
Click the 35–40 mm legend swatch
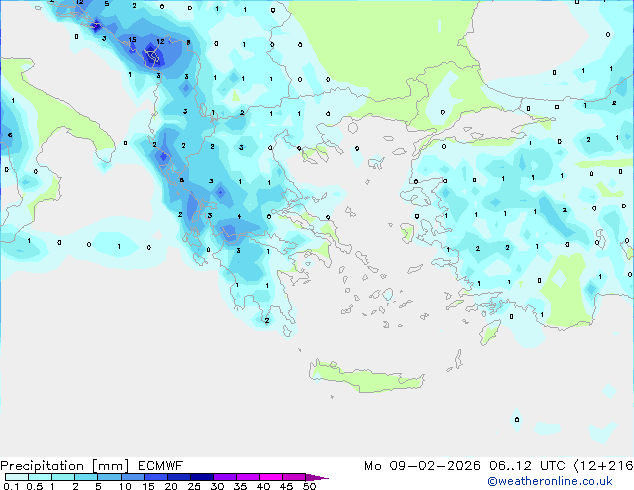pos(247,477)
